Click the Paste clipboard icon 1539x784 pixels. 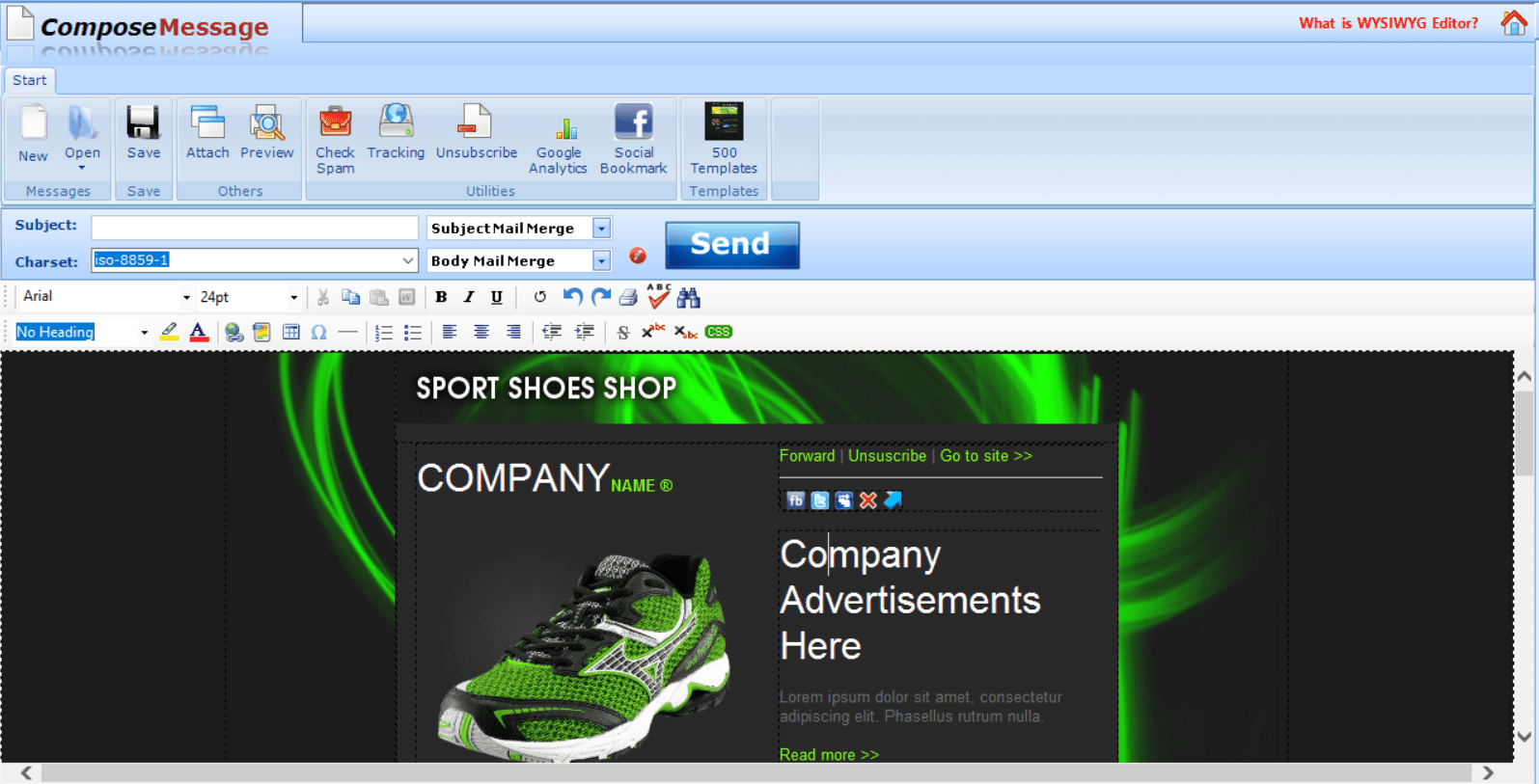pyautogui.click(x=379, y=298)
